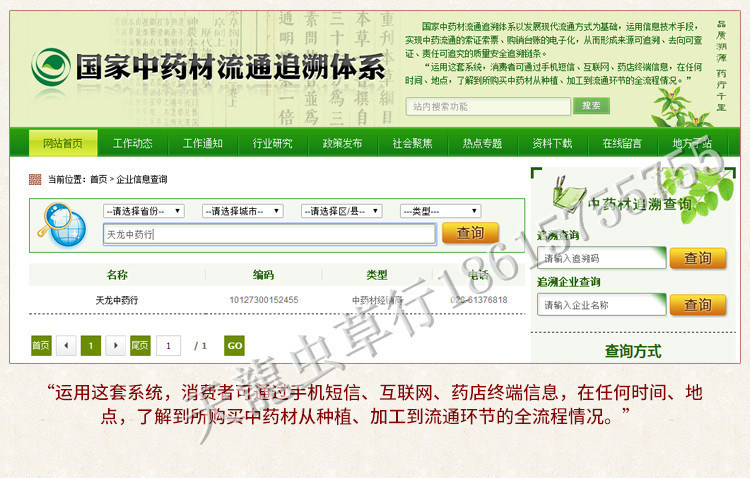
Task: Open the 请选择城市 city dropdown
Action: click(x=242, y=211)
